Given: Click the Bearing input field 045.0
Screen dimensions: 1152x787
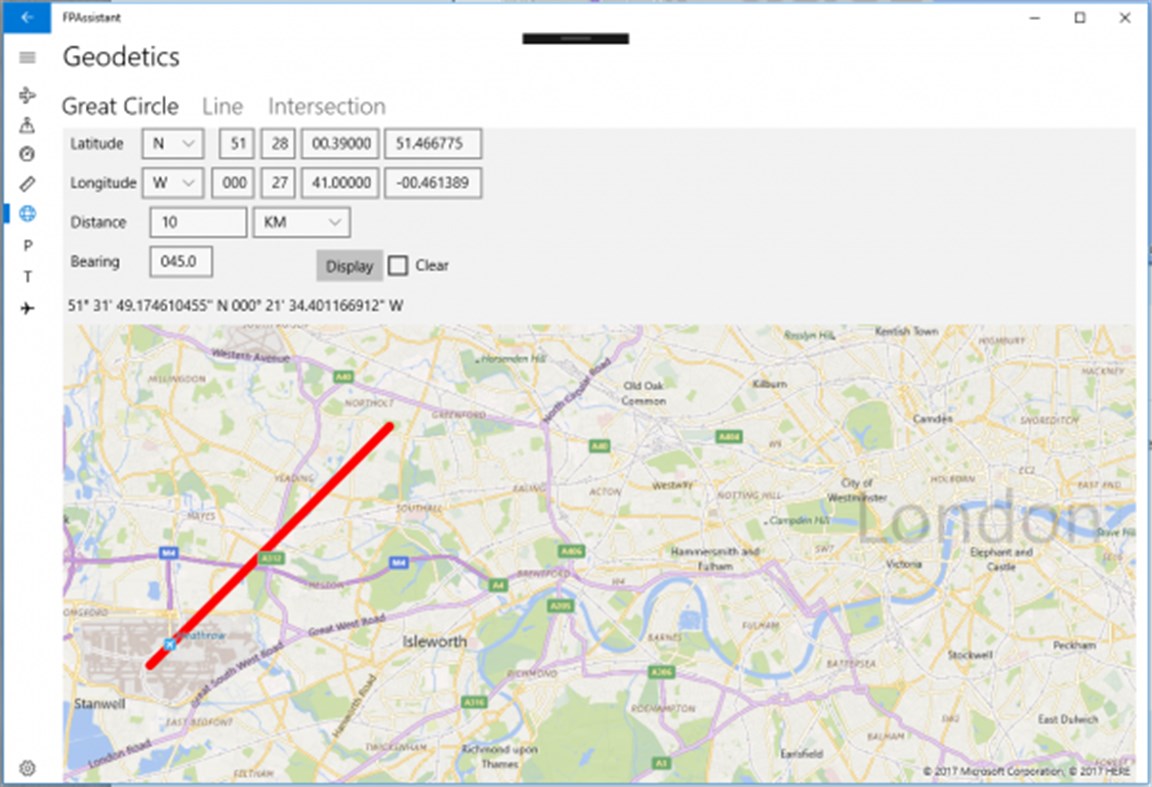Looking at the screenshot, I should pos(181,262).
